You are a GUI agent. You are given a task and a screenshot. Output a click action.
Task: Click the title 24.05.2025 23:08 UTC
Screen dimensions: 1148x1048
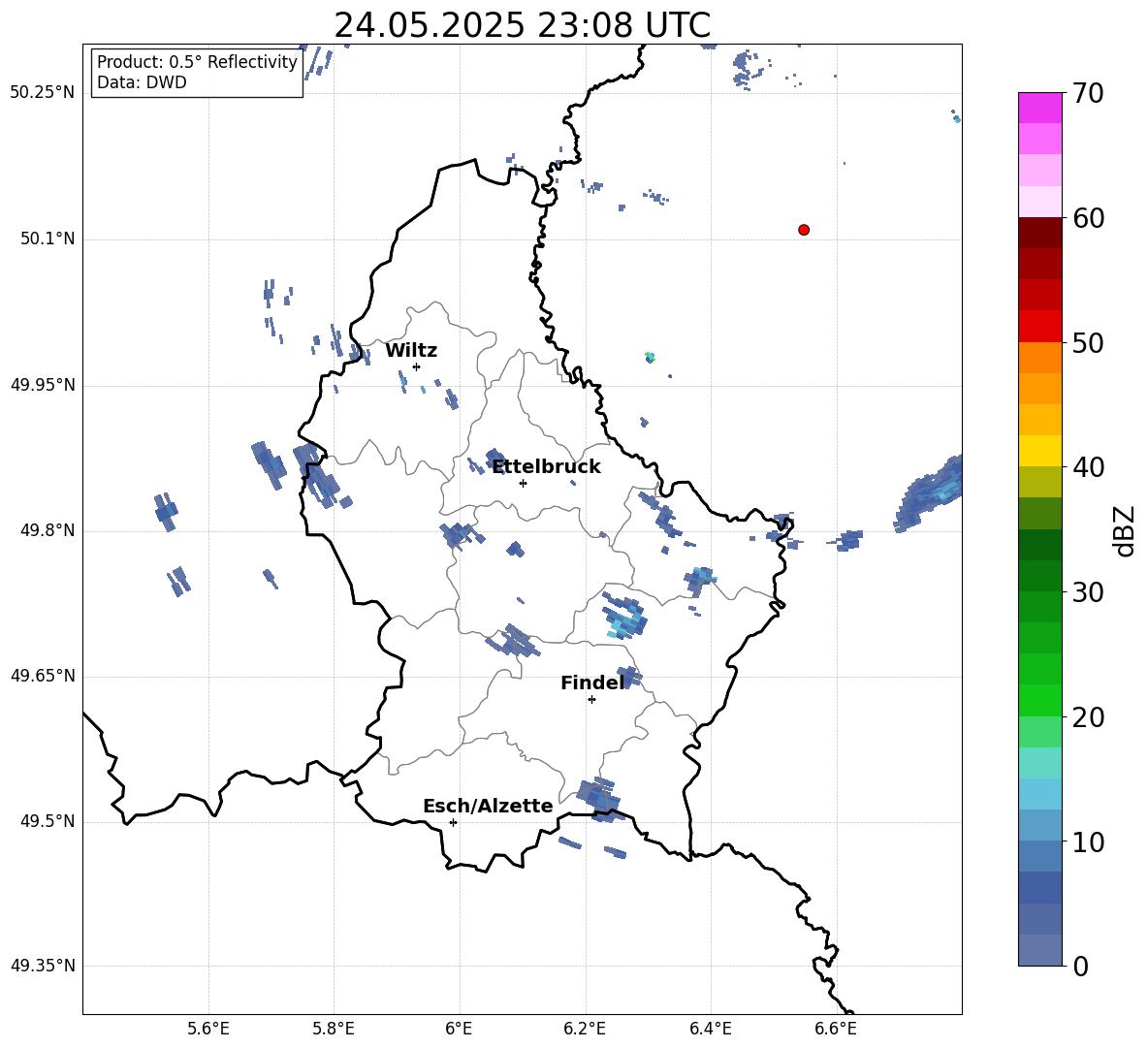coord(522,25)
